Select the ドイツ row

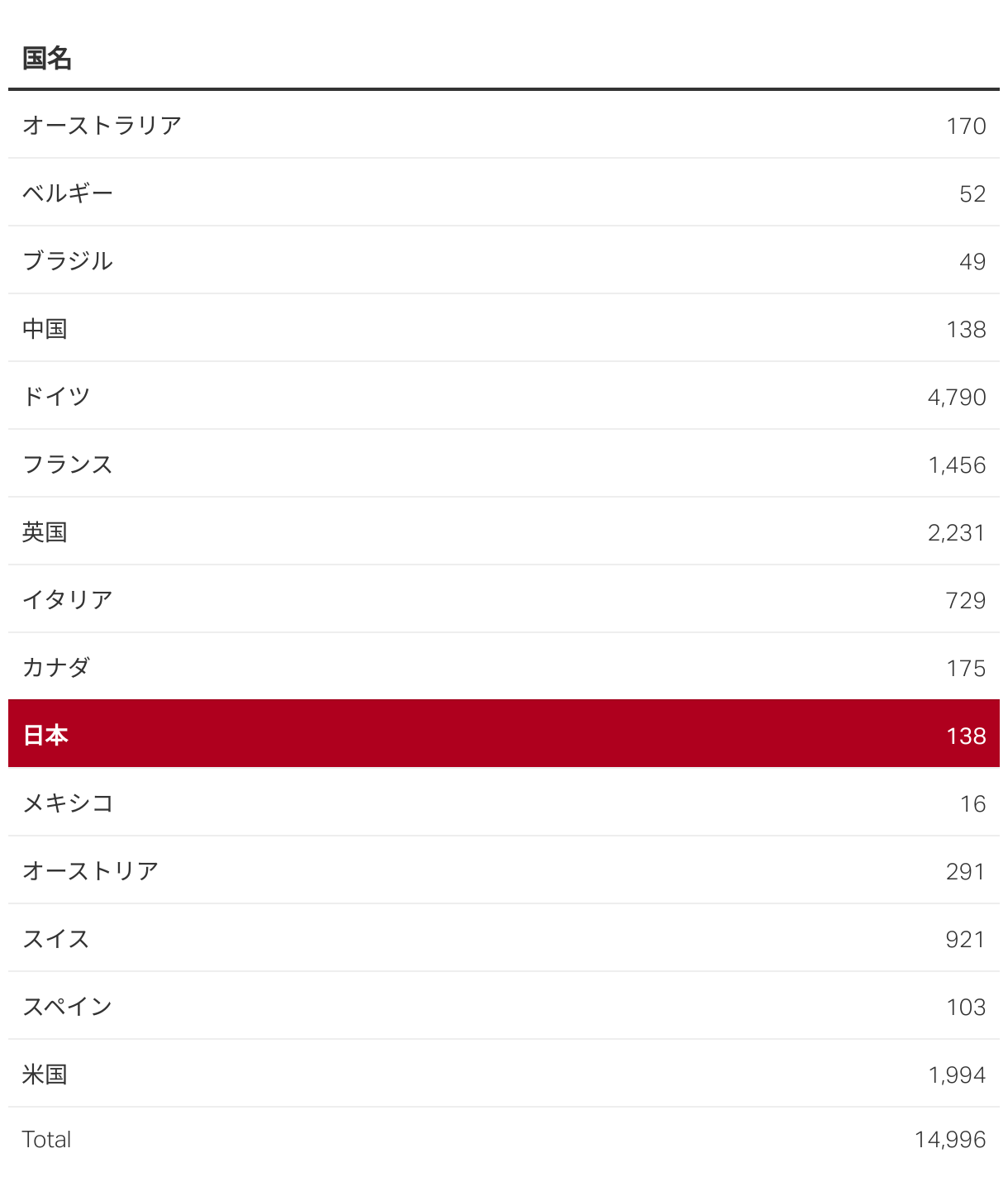point(504,396)
